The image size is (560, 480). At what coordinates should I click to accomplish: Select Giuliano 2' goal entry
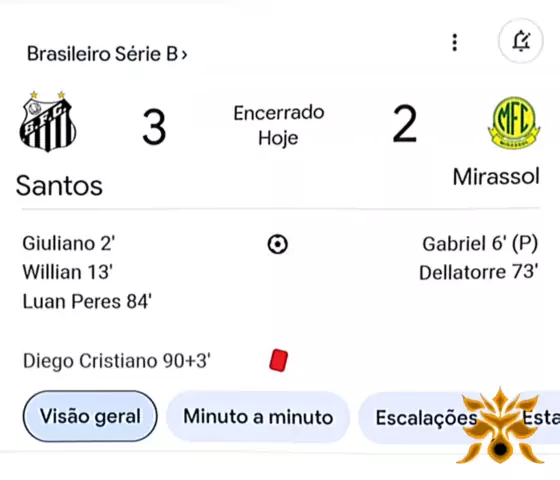(69, 244)
